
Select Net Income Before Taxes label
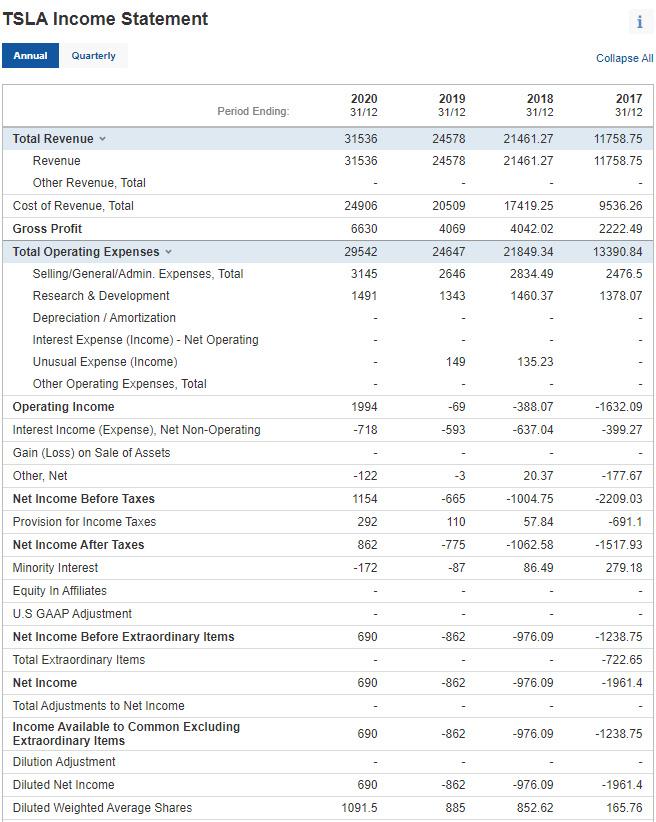click(83, 500)
